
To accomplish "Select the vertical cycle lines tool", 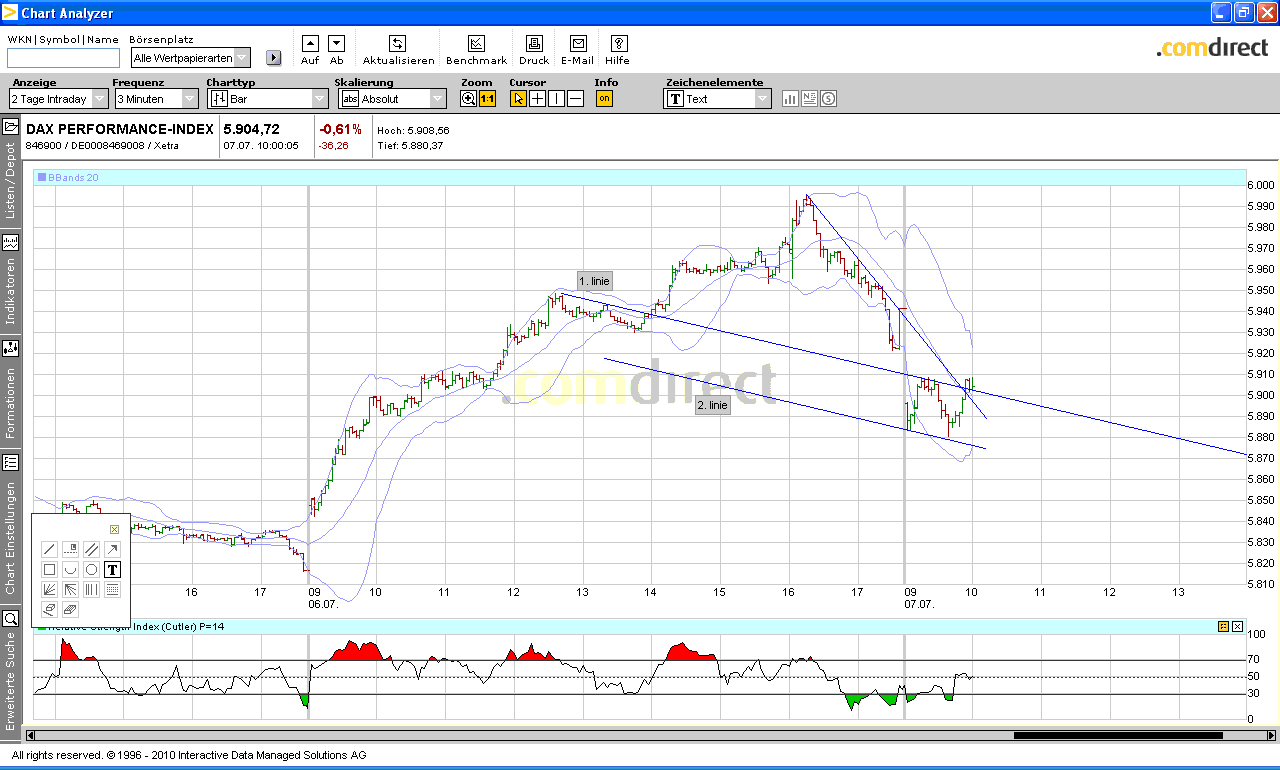I will pos(91,589).
